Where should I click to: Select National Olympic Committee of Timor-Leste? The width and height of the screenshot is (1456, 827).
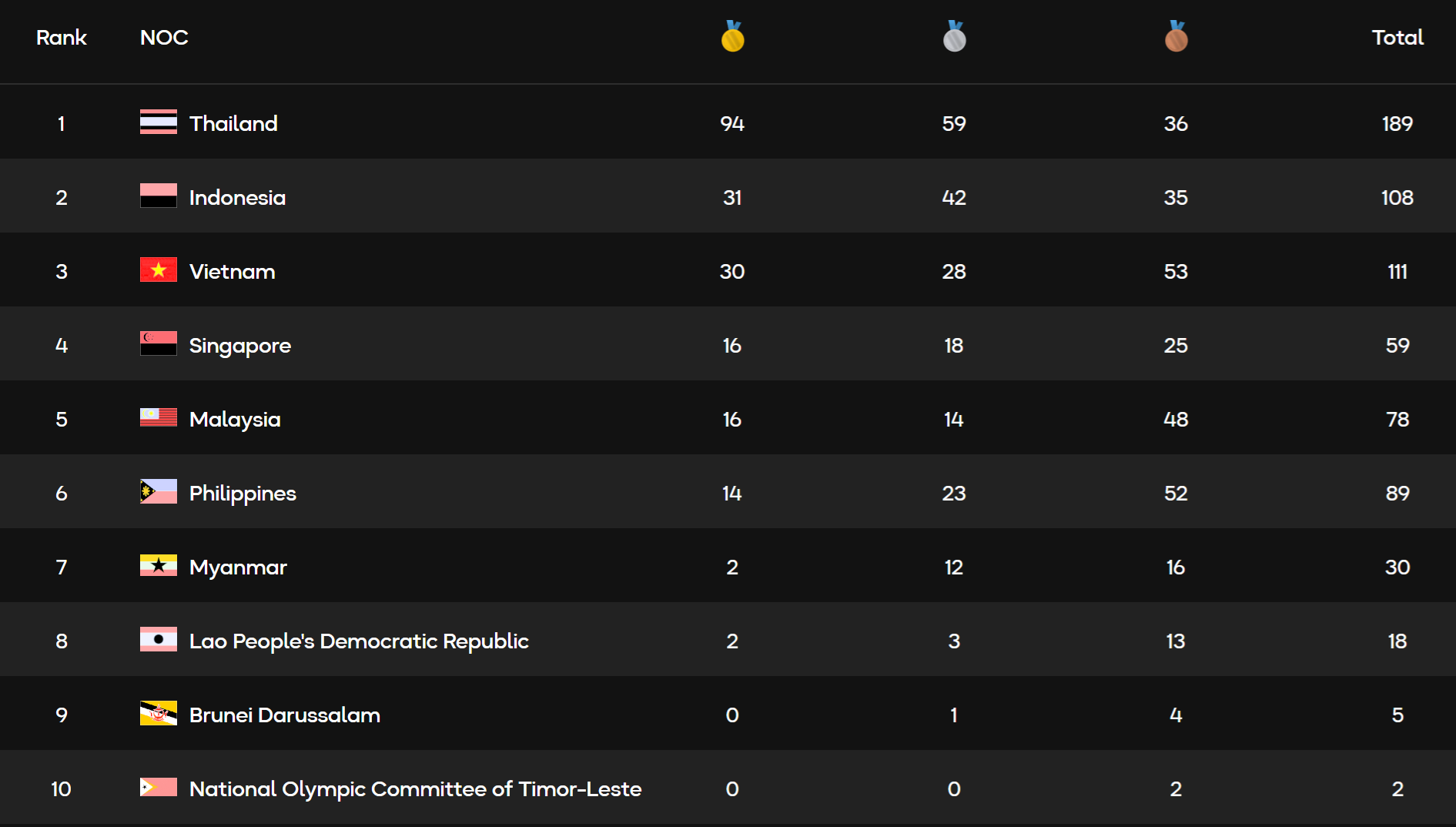(415, 788)
